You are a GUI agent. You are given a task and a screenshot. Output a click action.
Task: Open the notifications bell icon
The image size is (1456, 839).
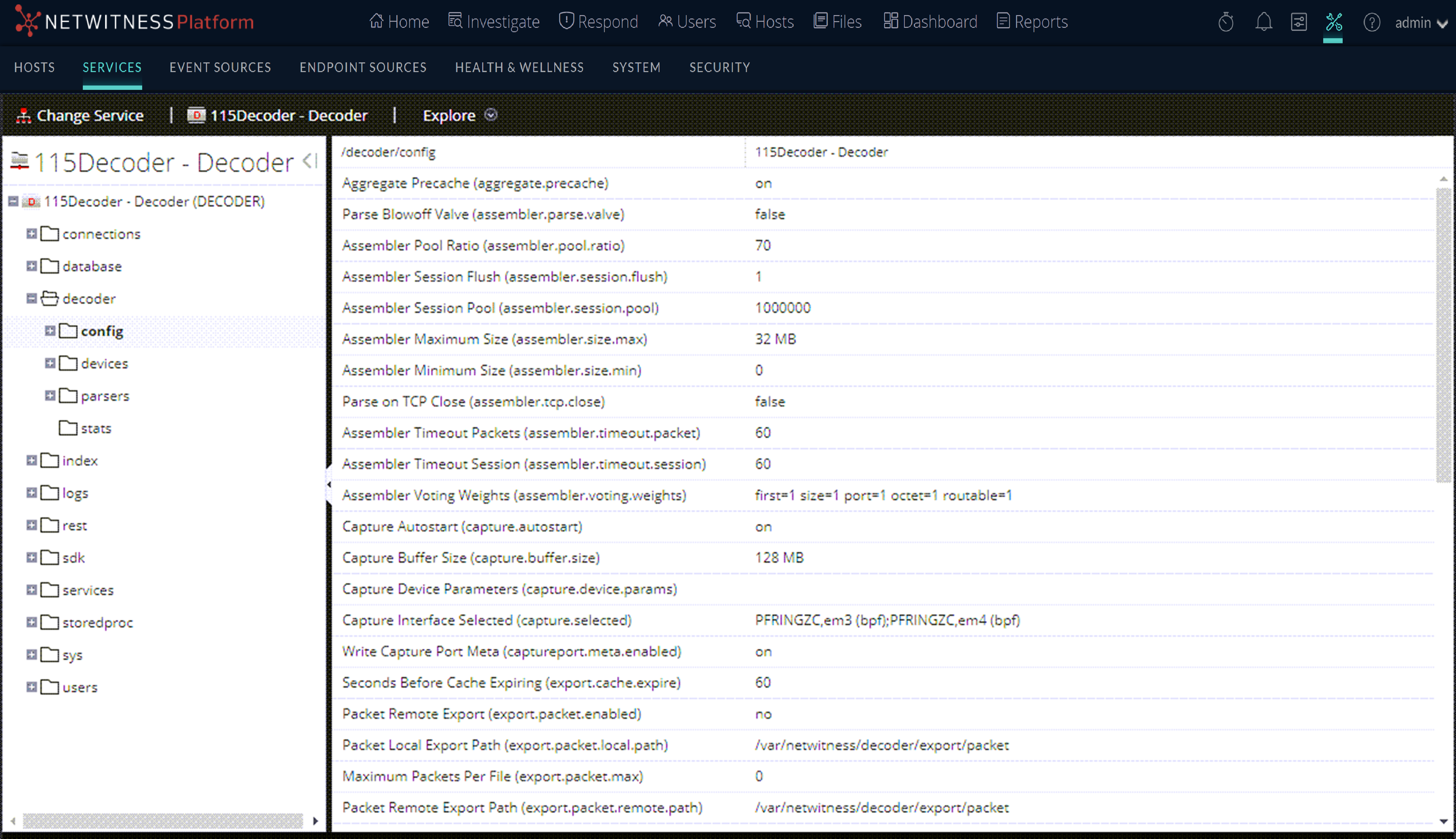(1264, 22)
